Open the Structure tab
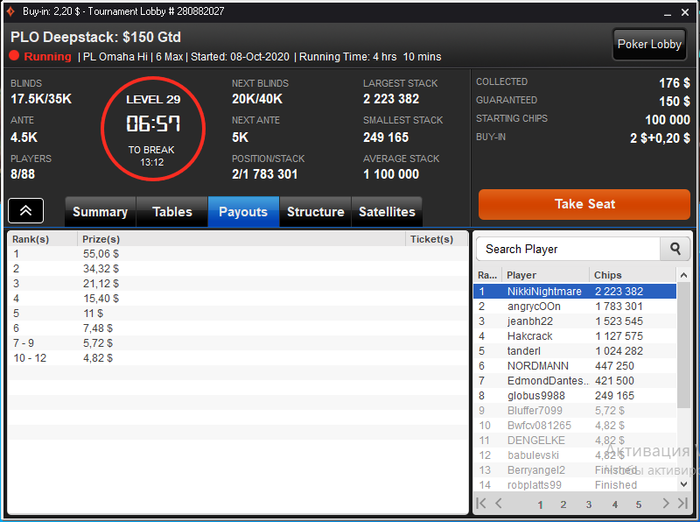This screenshot has width=700, height=522. point(315,212)
